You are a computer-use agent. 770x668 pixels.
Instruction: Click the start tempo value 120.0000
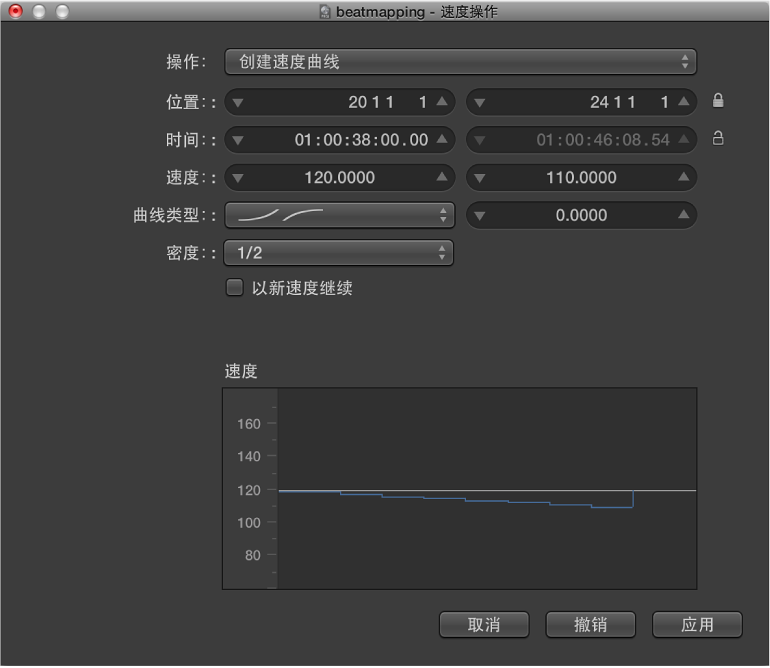click(339, 177)
